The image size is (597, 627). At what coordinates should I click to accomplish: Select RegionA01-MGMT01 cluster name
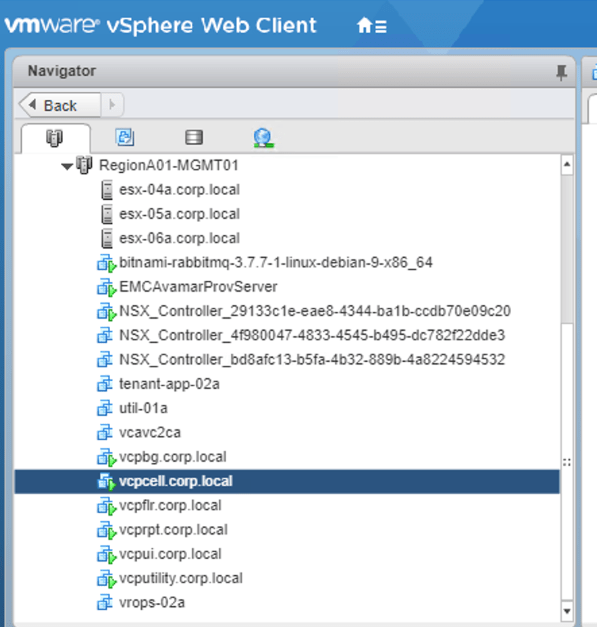coord(168,165)
